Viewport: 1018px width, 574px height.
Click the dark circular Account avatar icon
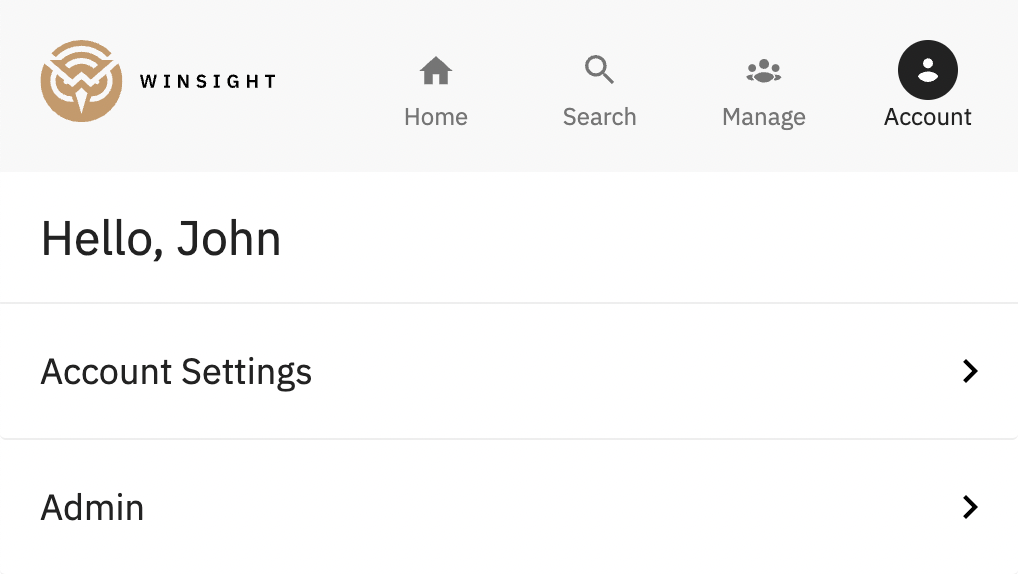[928, 70]
